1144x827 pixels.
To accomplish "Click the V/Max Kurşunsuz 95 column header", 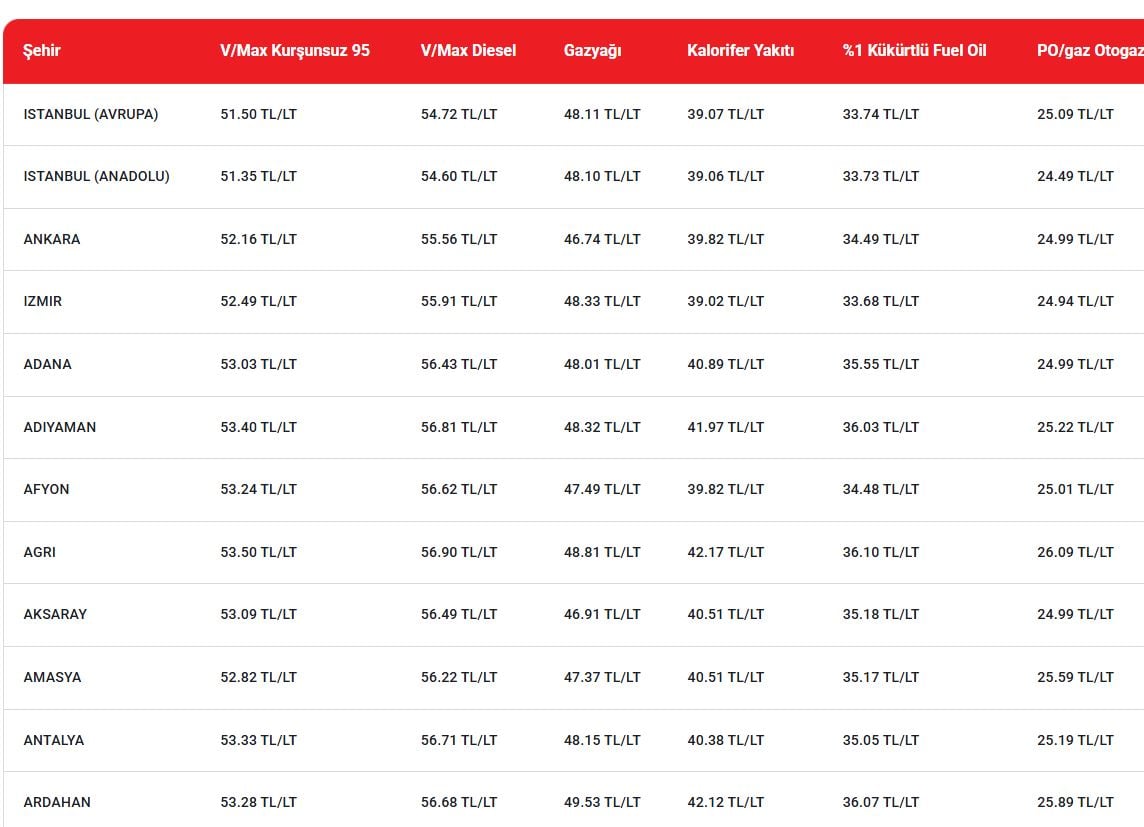I will pyautogui.click(x=295, y=50).
